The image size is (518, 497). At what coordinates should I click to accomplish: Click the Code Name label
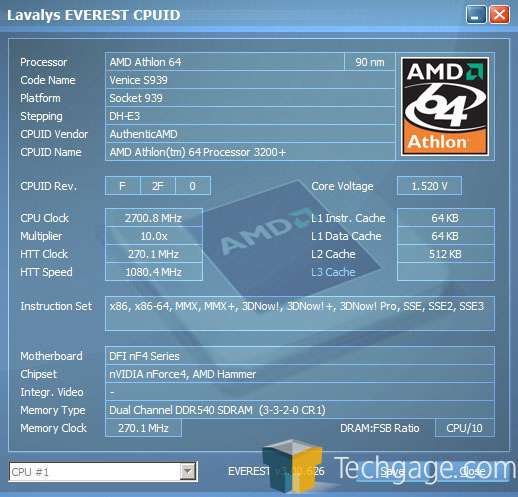[48, 80]
